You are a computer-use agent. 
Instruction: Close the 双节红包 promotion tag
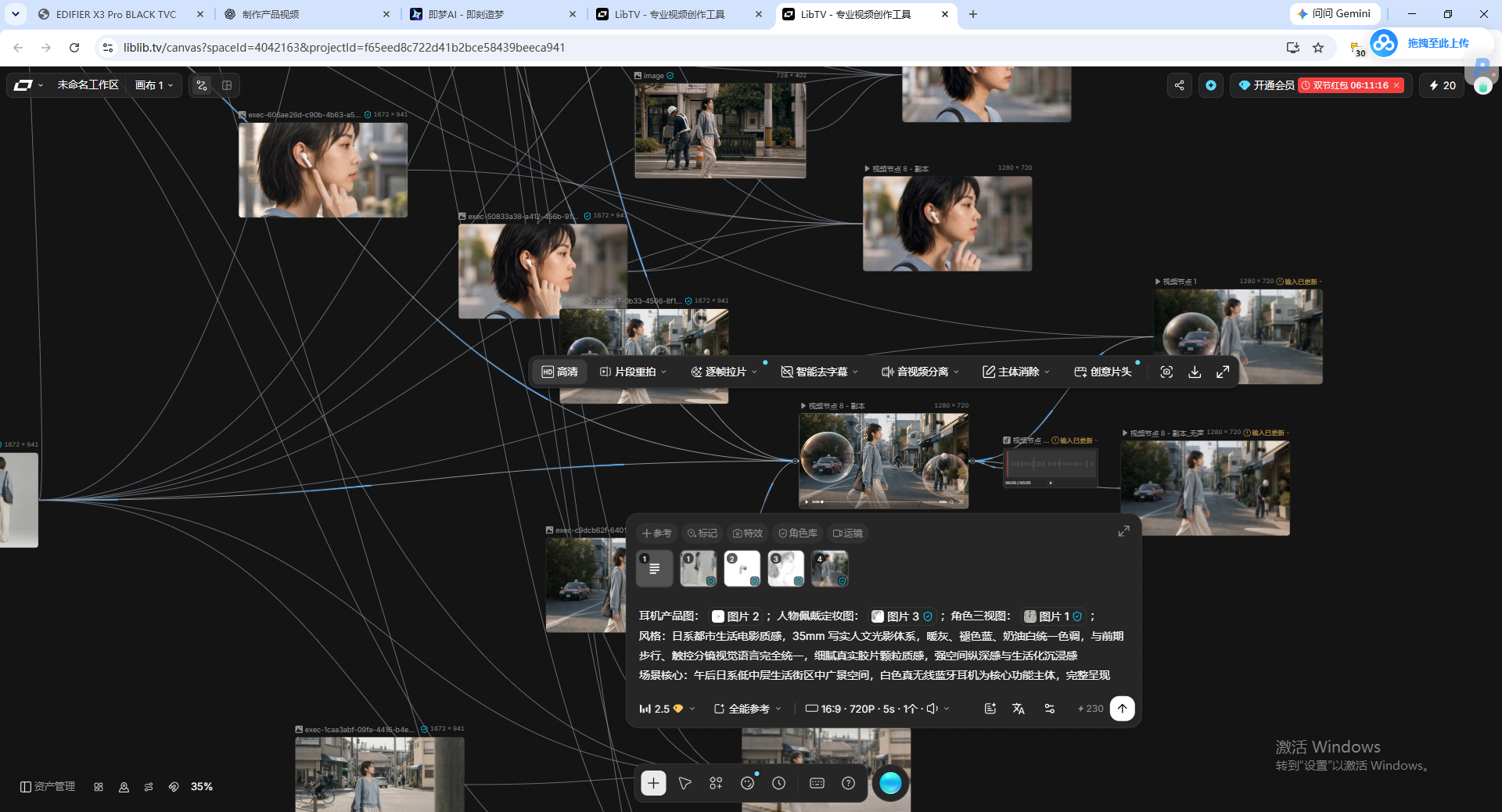tap(1396, 85)
